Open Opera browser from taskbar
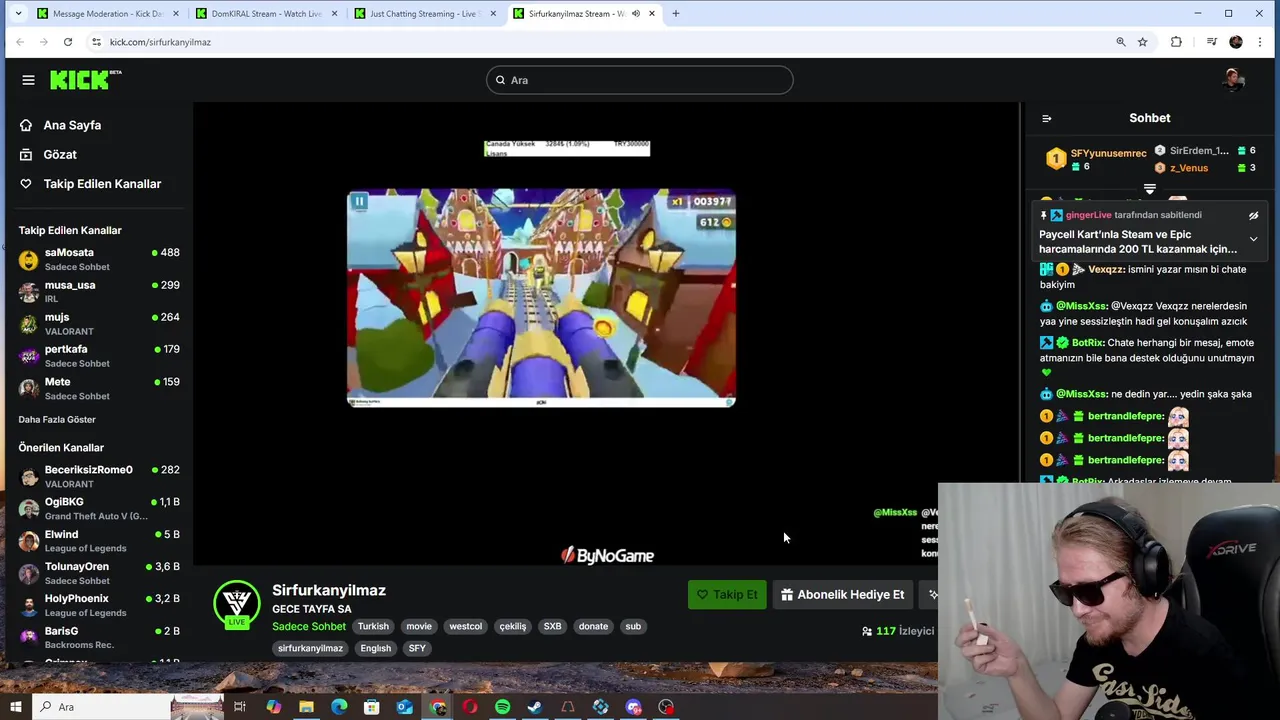 click(470, 707)
